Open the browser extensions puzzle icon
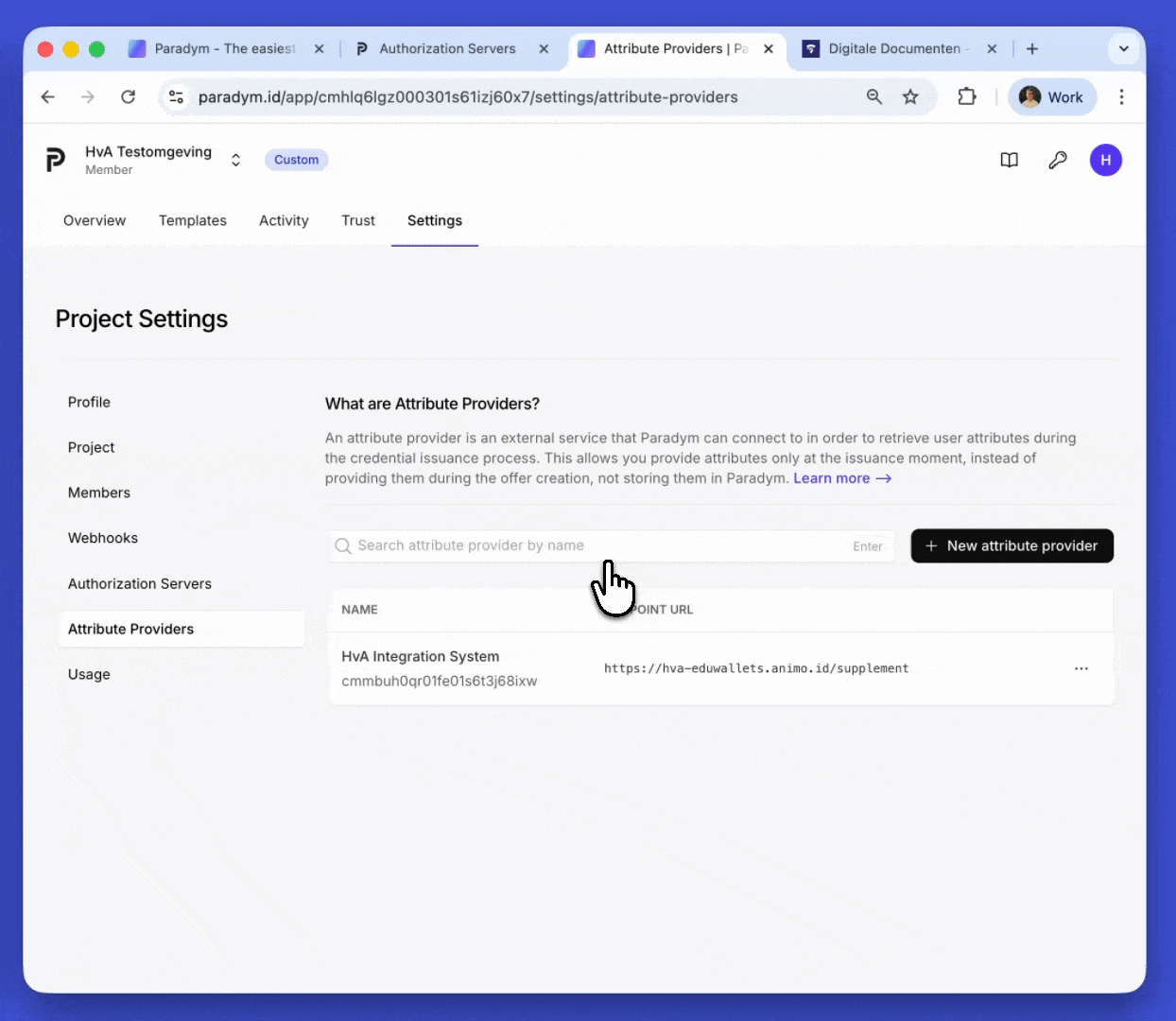1176x1021 pixels. [x=966, y=96]
